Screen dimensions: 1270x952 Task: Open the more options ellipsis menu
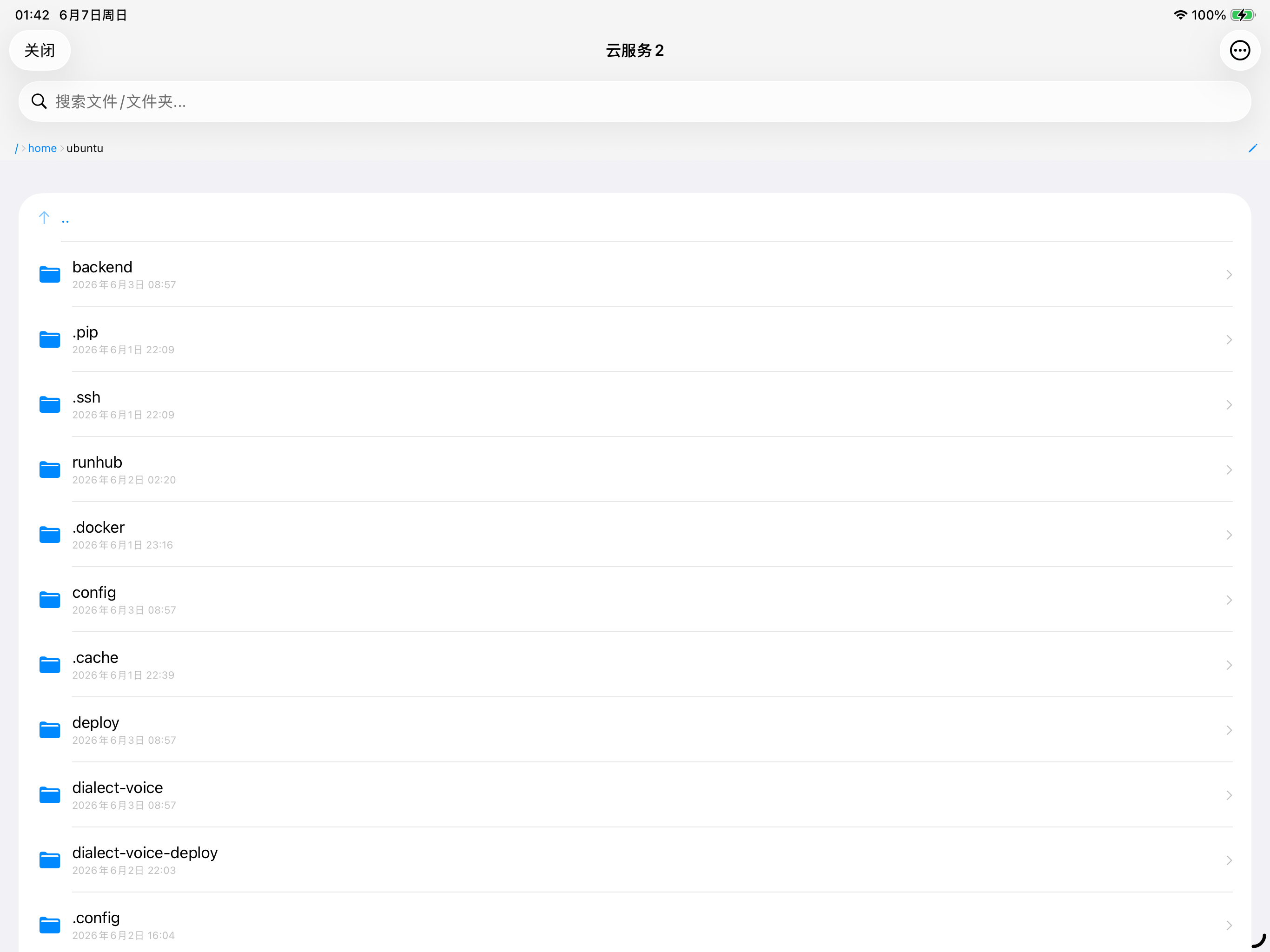[1240, 51]
